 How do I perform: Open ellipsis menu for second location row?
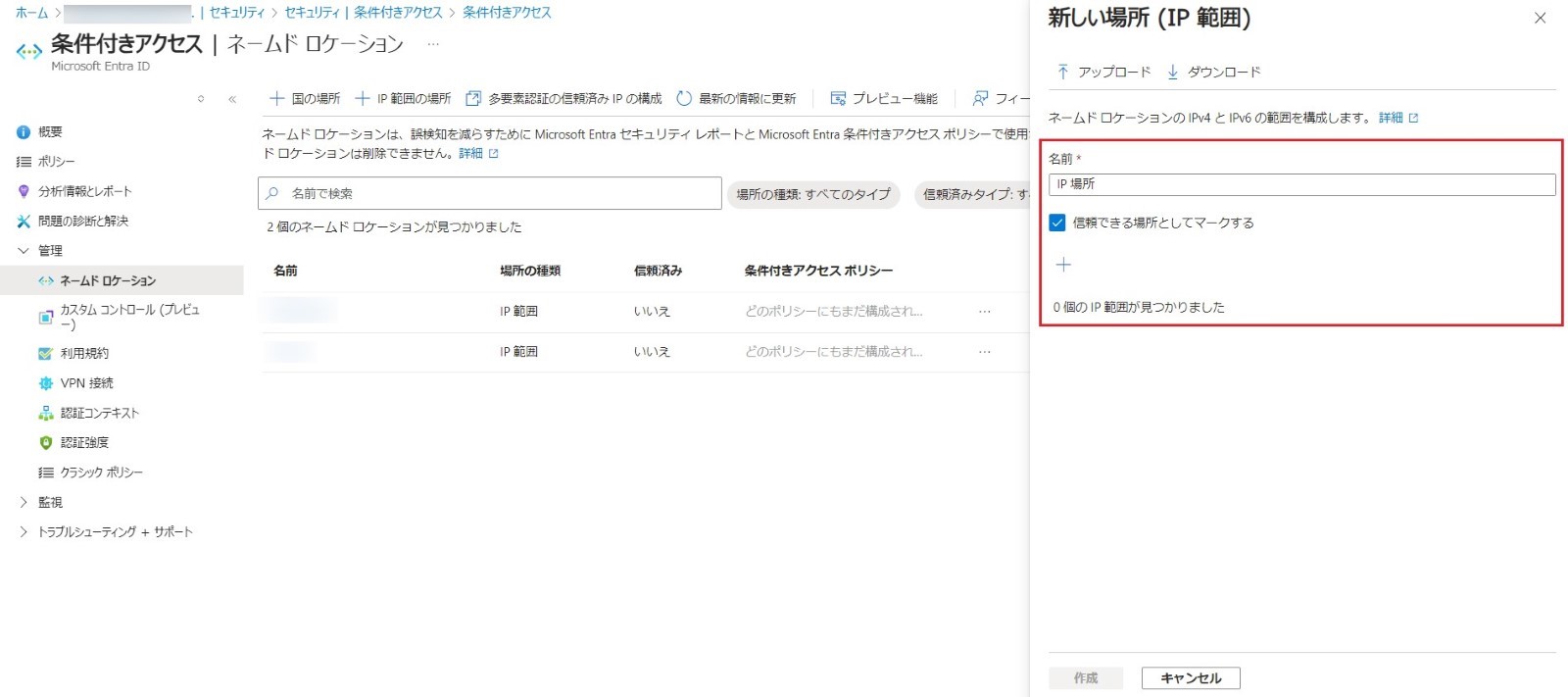click(x=984, y=351)
